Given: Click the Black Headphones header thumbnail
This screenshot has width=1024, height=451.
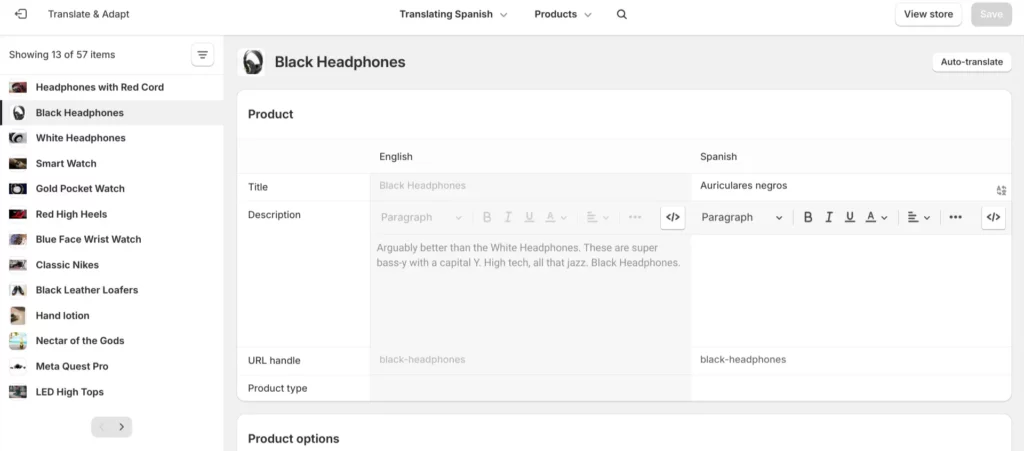Looking at the screenshot, I should point(251,62).
